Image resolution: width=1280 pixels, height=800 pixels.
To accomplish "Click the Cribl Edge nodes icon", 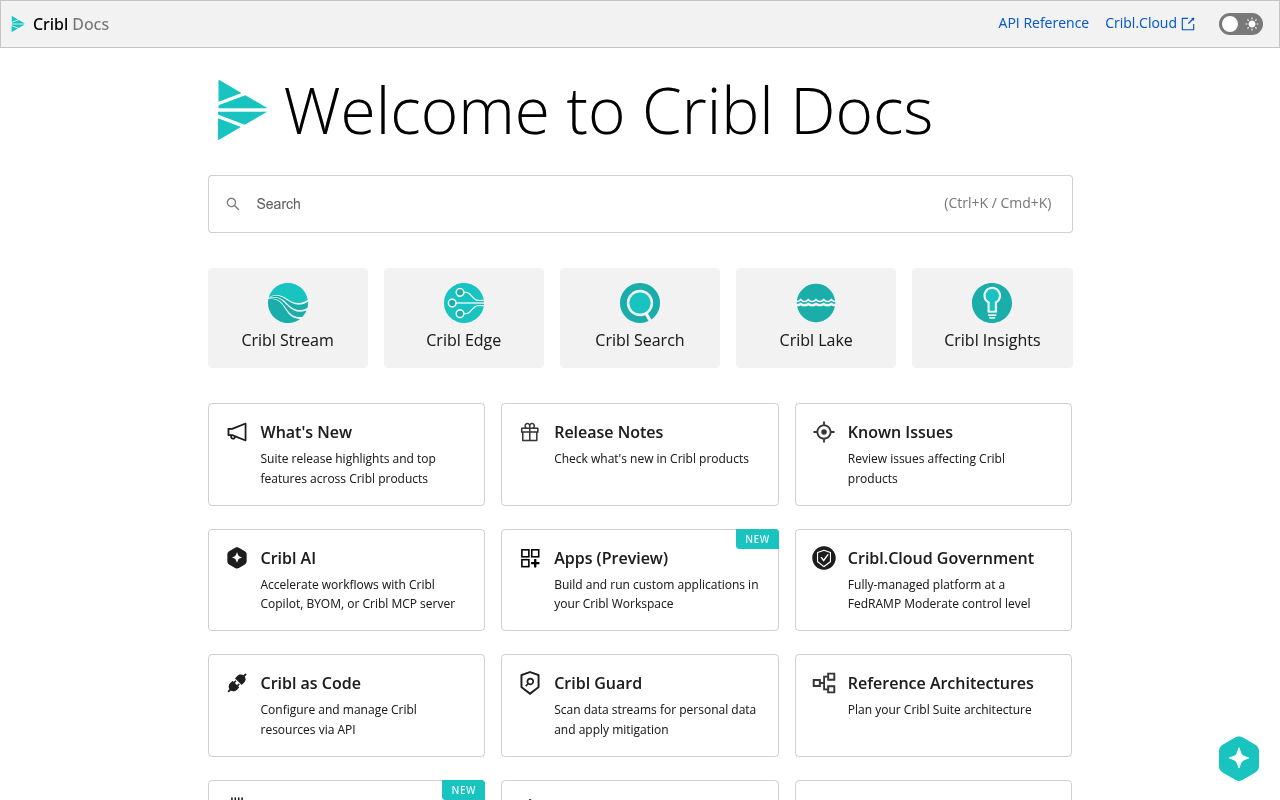I will tap(464, 303).
